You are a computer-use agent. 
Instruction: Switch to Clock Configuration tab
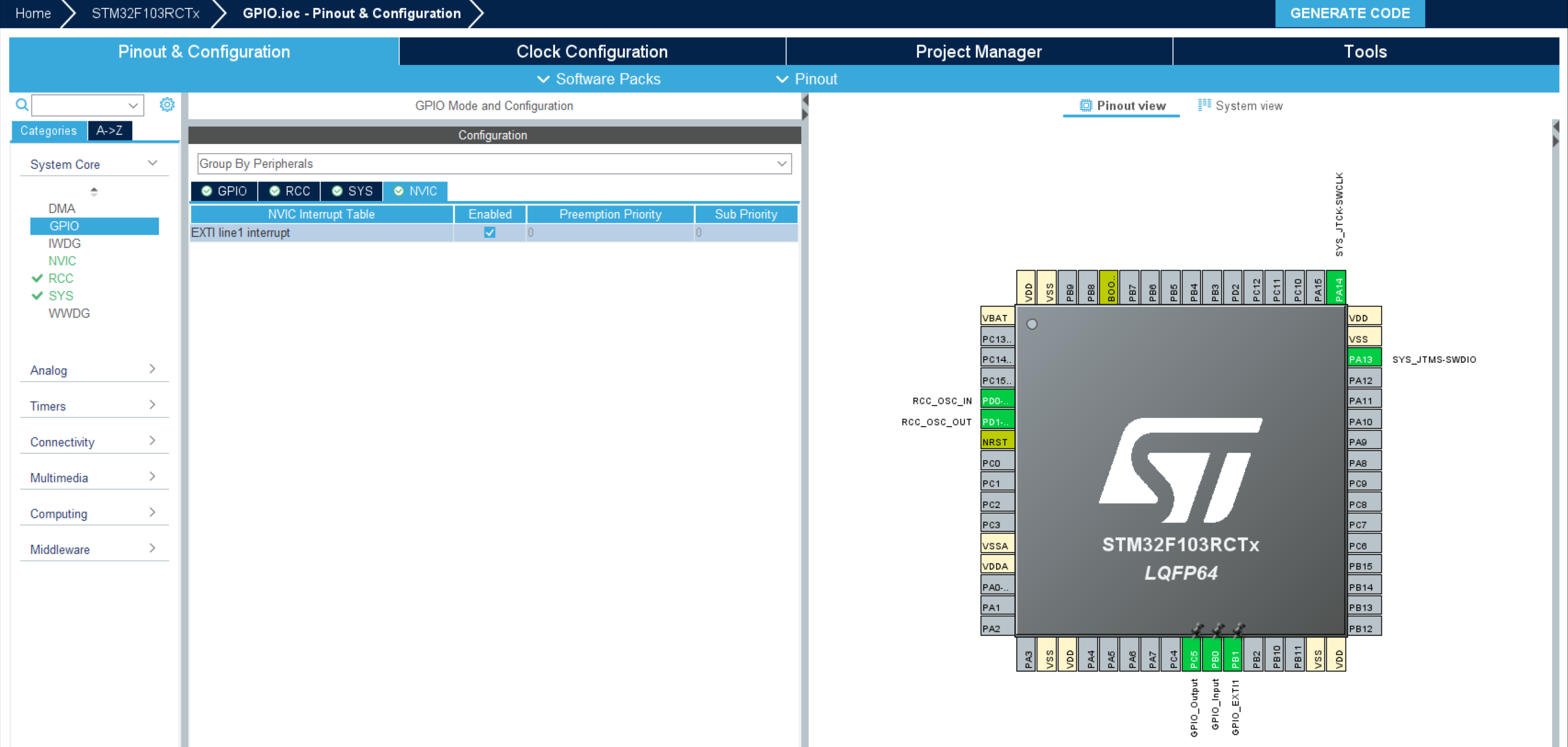pyautogui.click(x=592, y=51)
